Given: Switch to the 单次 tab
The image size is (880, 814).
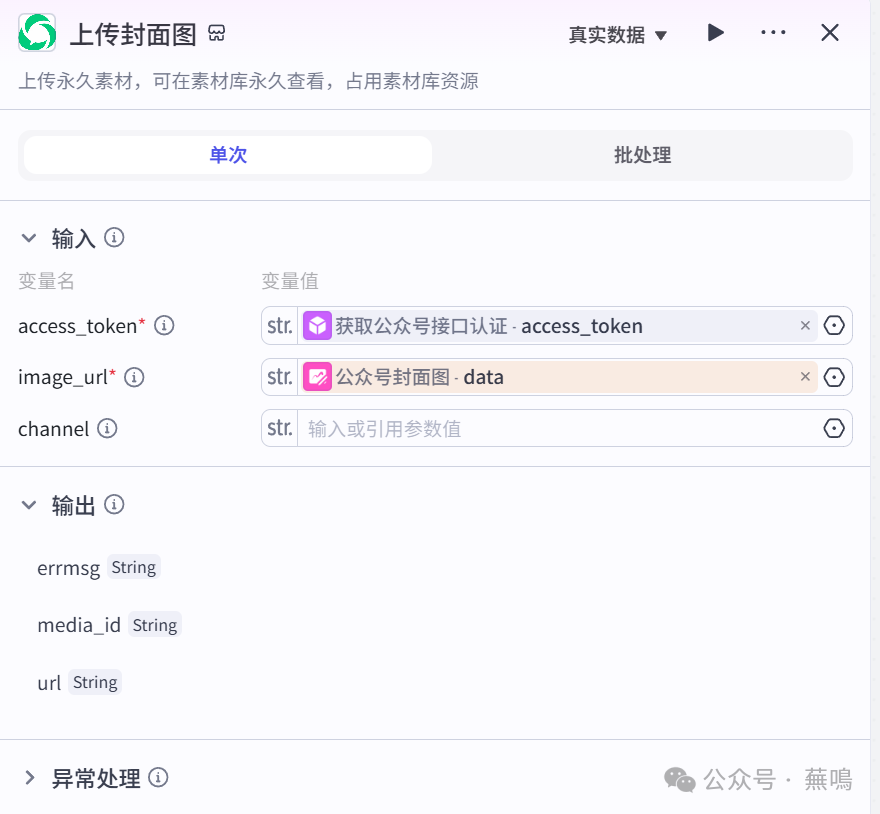Looking at the screenshot, I should 228,155.
